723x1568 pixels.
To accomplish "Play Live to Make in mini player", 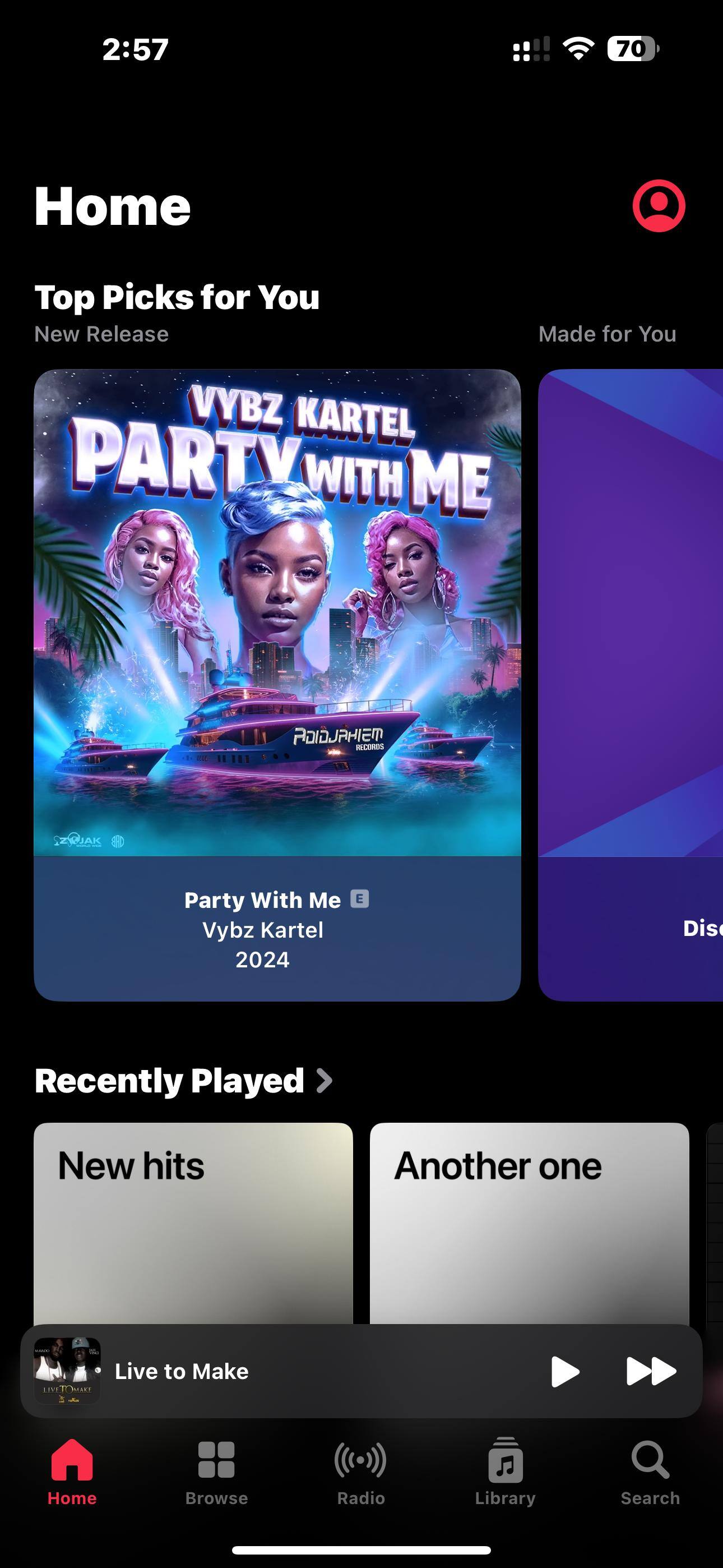I will (565, 1371).
